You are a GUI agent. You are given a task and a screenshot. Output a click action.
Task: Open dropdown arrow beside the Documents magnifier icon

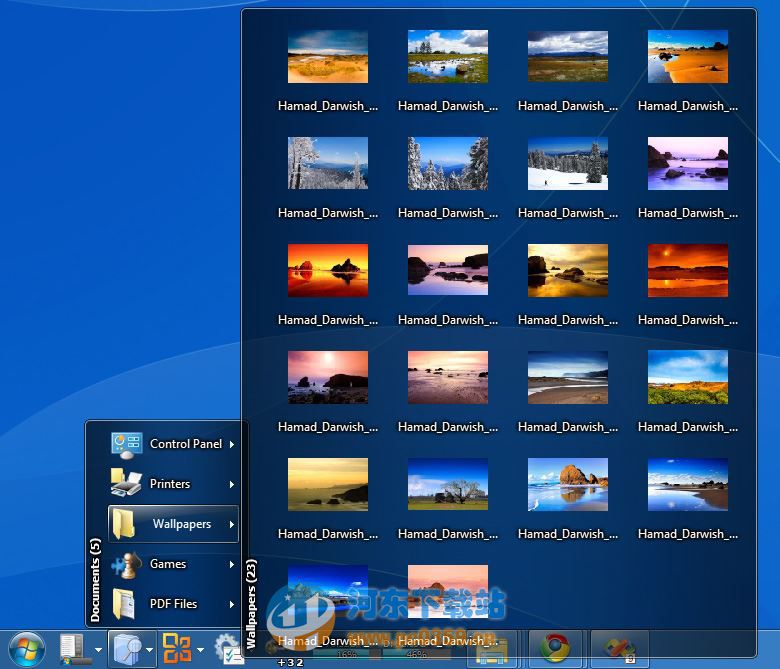[149, 650]
